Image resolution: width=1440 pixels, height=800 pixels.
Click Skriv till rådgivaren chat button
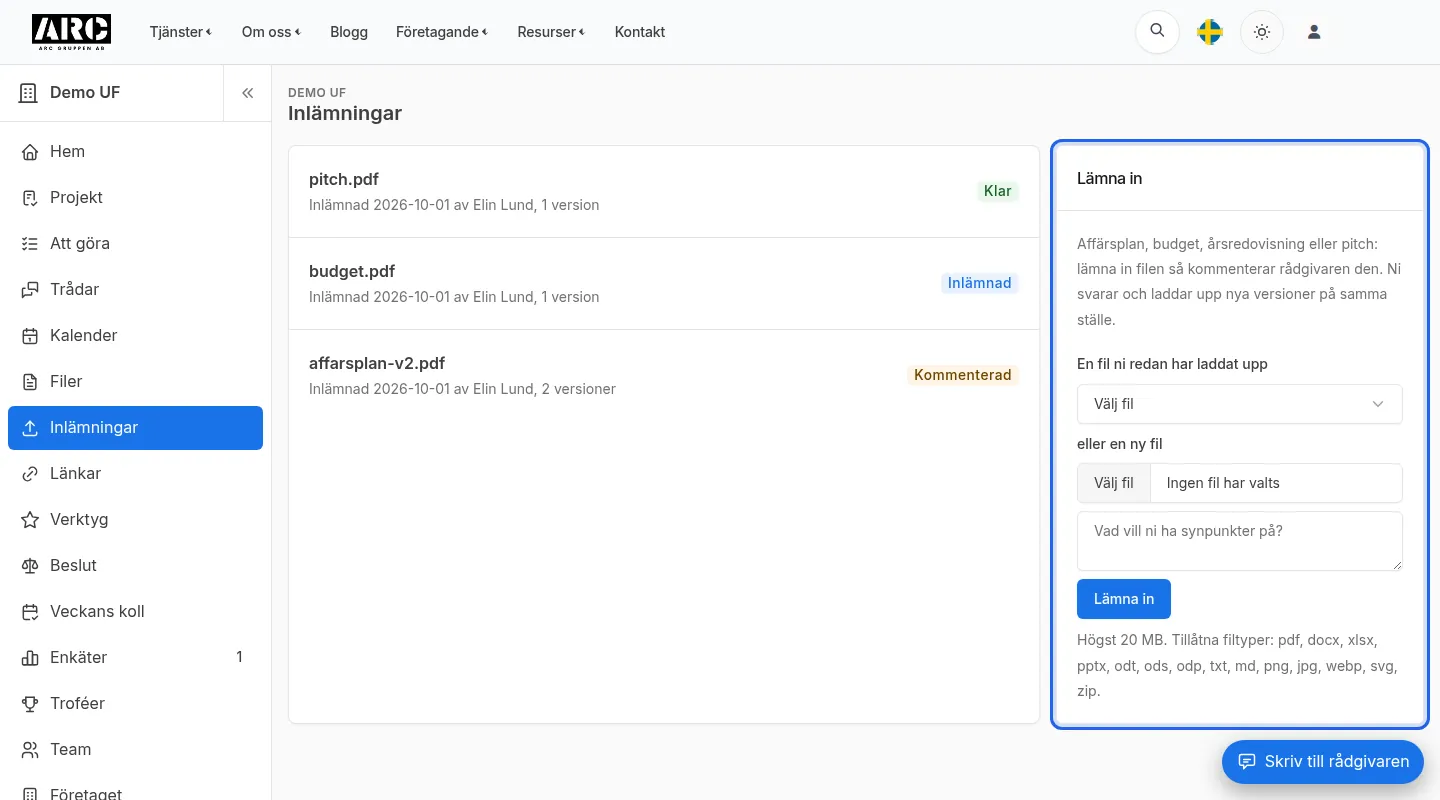pos(1323,762)
